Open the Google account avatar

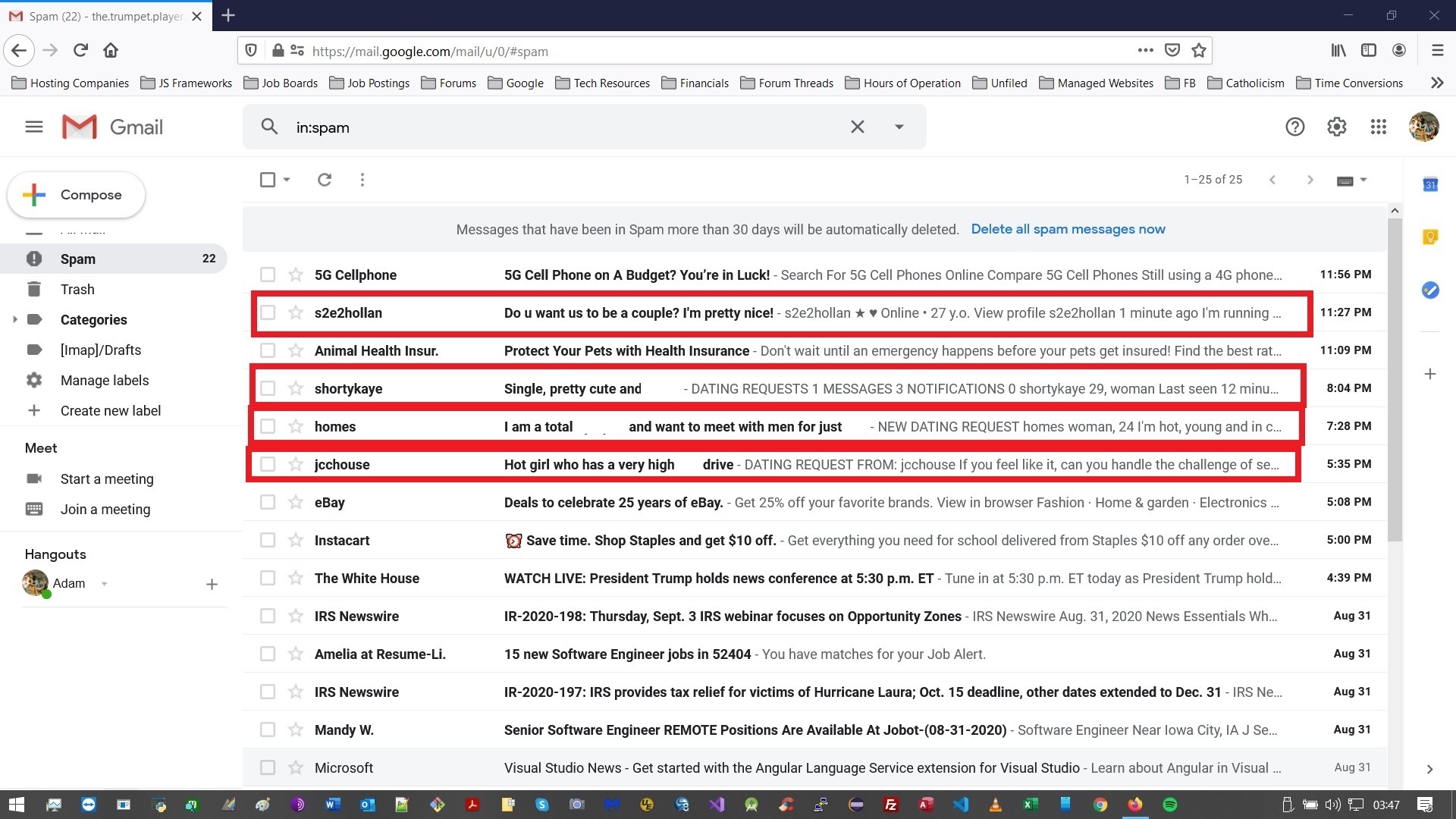point(1423,127)
